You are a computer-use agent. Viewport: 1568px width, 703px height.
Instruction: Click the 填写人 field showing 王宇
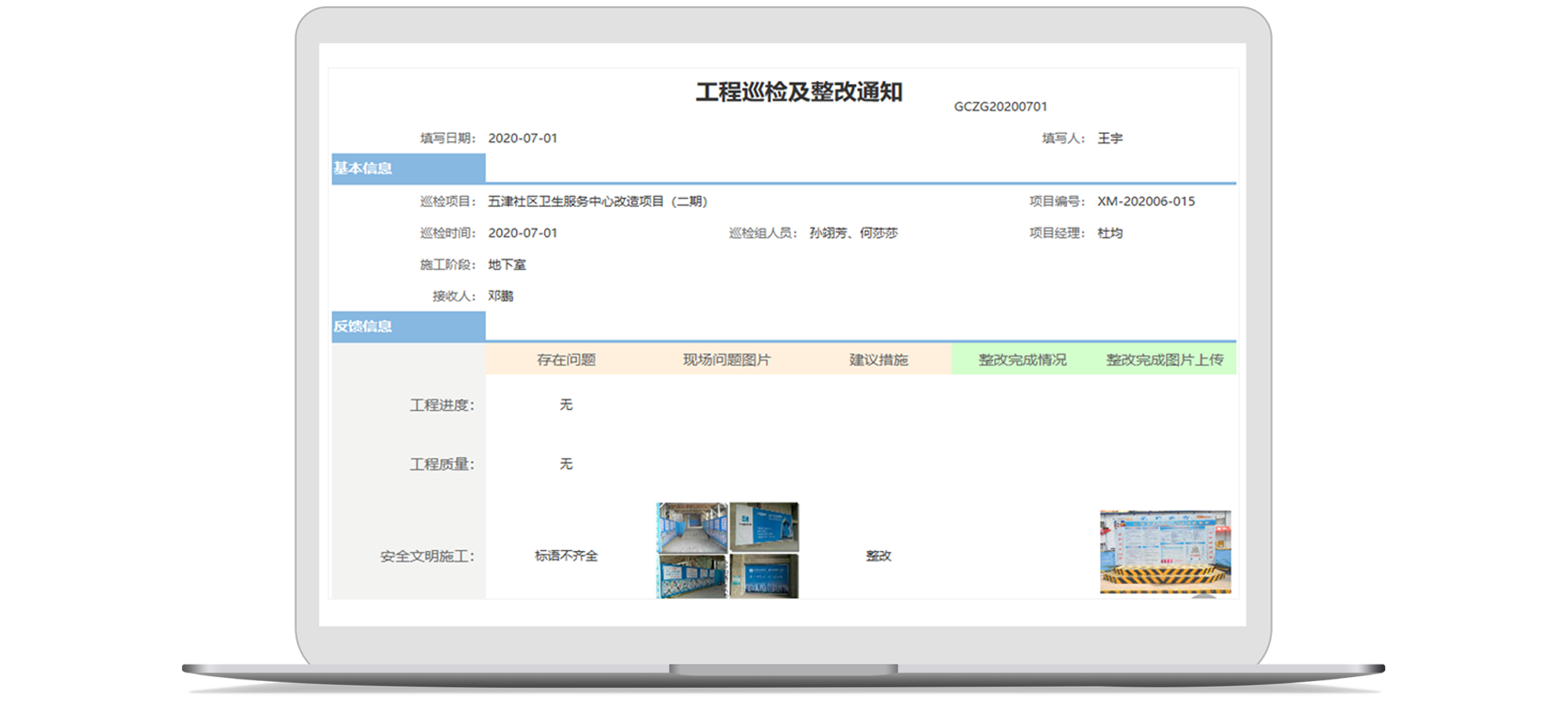1109,139
